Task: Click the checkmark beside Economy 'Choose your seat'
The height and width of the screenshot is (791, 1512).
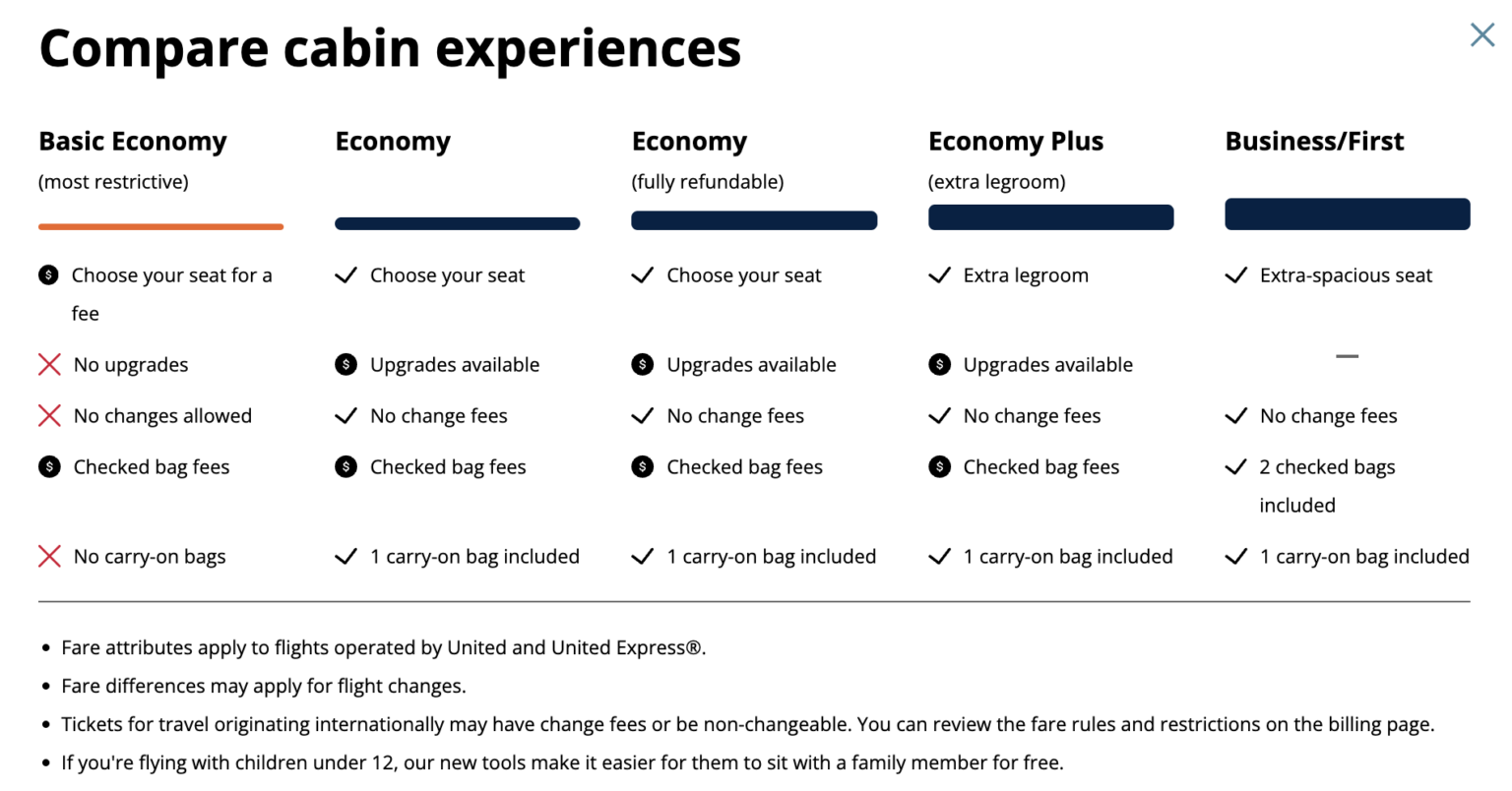Action: (346, 275)
